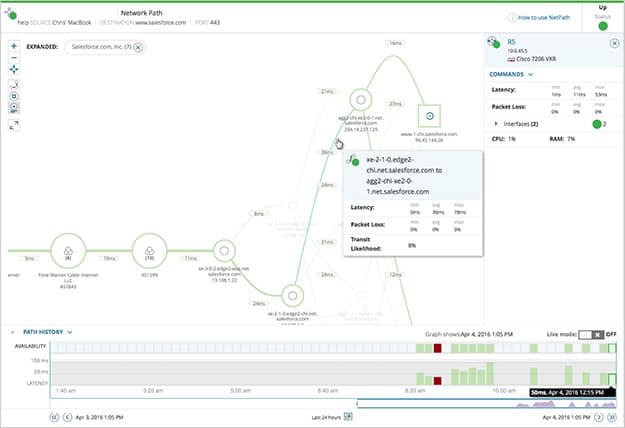Viewport: 625px width, 428px height.
Task: Click the R5 router node icon
Action: tap(493, 42)
